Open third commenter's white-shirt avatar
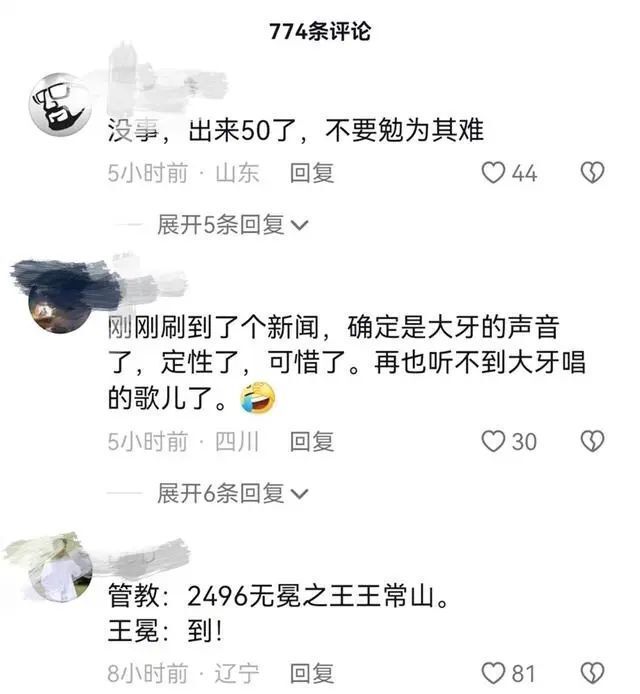This screenshot has height=694, width=640. pos(60,571)
